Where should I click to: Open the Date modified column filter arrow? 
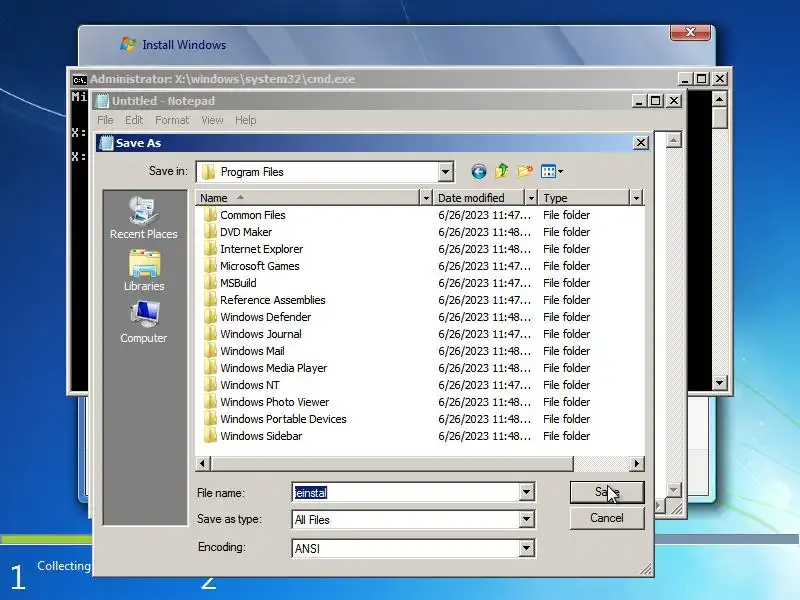point(531,198)
